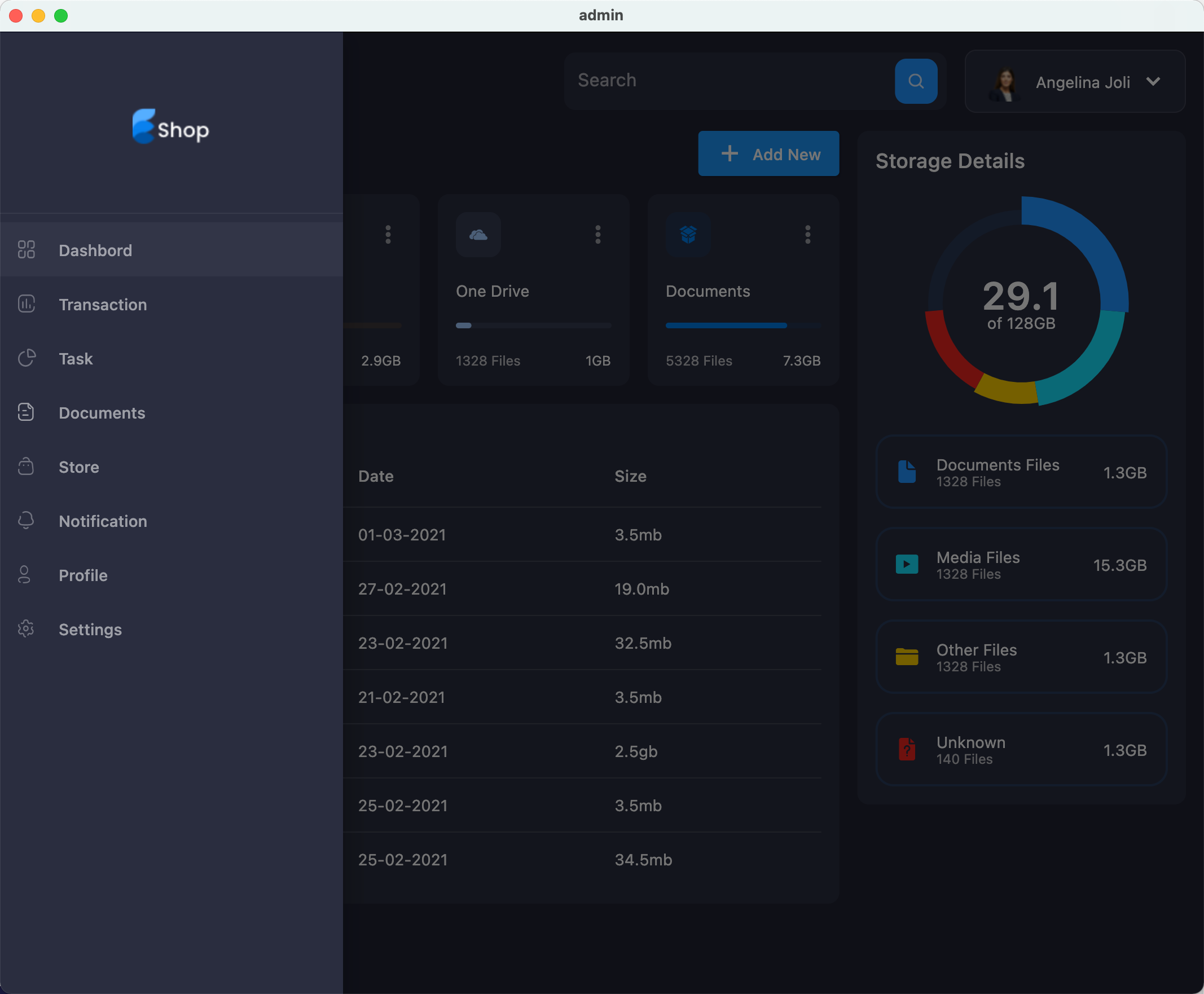The image size is (1204, 994).
Task: Select the Other Files 1.3GB storage card
Action: pyautogui.click(x=1021, y=657)
